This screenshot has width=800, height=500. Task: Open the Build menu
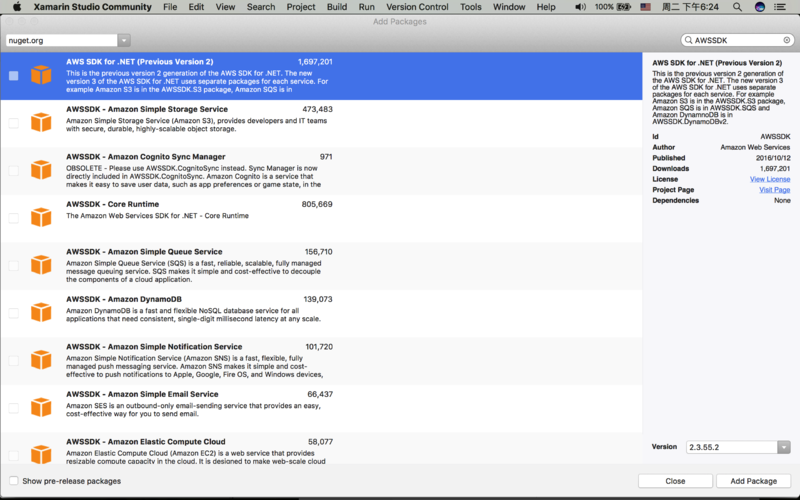pos(337,7)
